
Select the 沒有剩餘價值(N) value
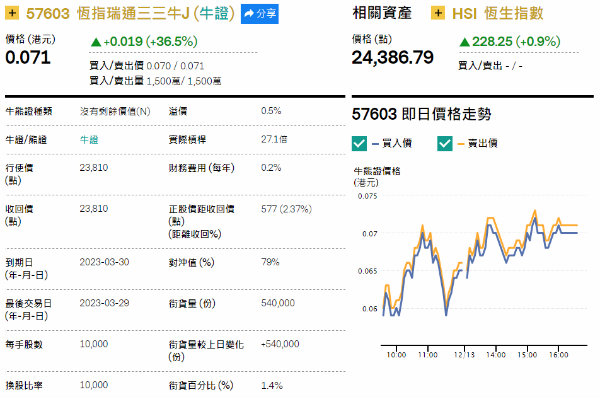pyautogui.click(x=115, y=111)
